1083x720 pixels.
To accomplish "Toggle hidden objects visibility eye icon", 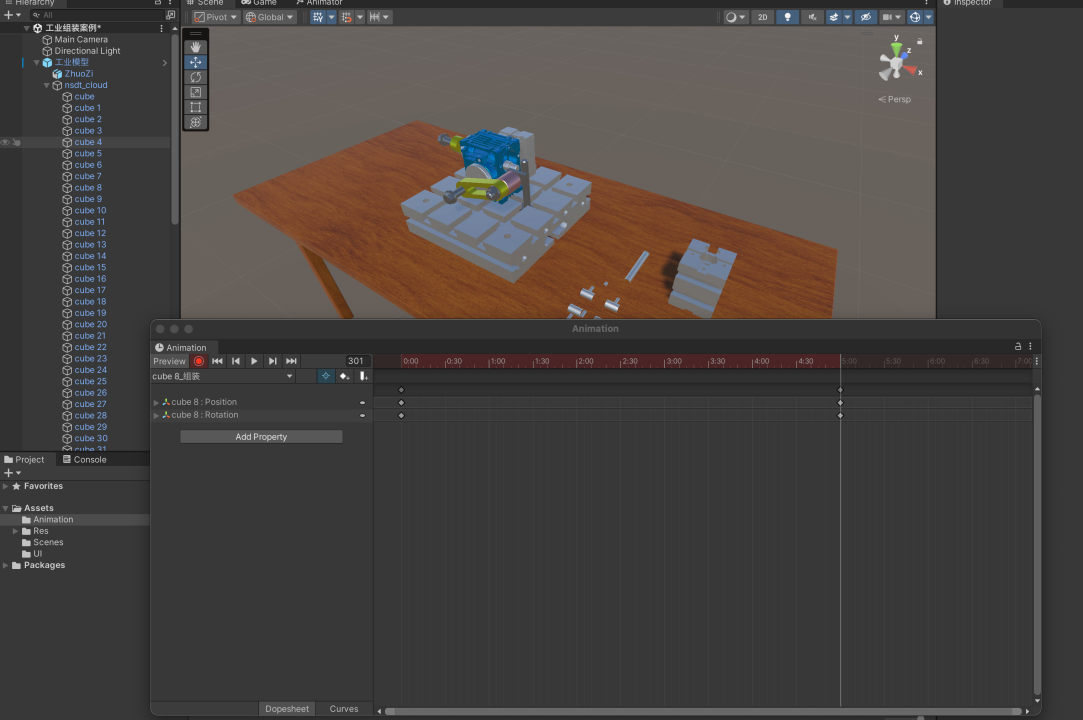I will pyautogui.click(x=865, y=17).
